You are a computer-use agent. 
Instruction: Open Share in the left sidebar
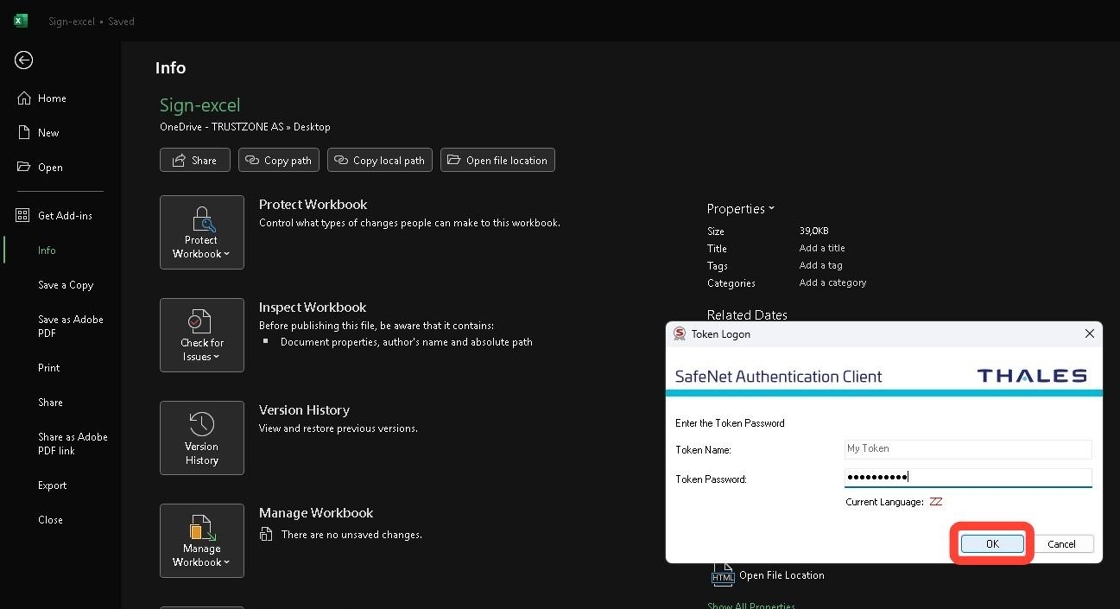pos(50,402)
